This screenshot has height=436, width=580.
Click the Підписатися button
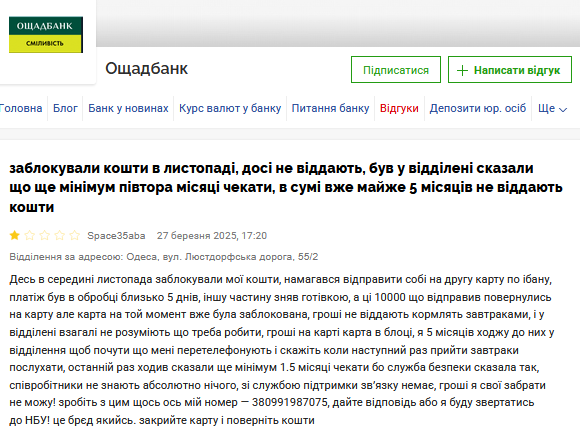tap(396, 70)
